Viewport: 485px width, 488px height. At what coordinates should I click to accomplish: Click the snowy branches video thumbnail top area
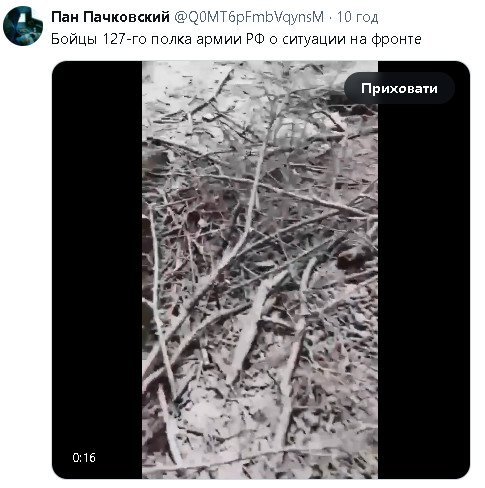coord(260,100)
